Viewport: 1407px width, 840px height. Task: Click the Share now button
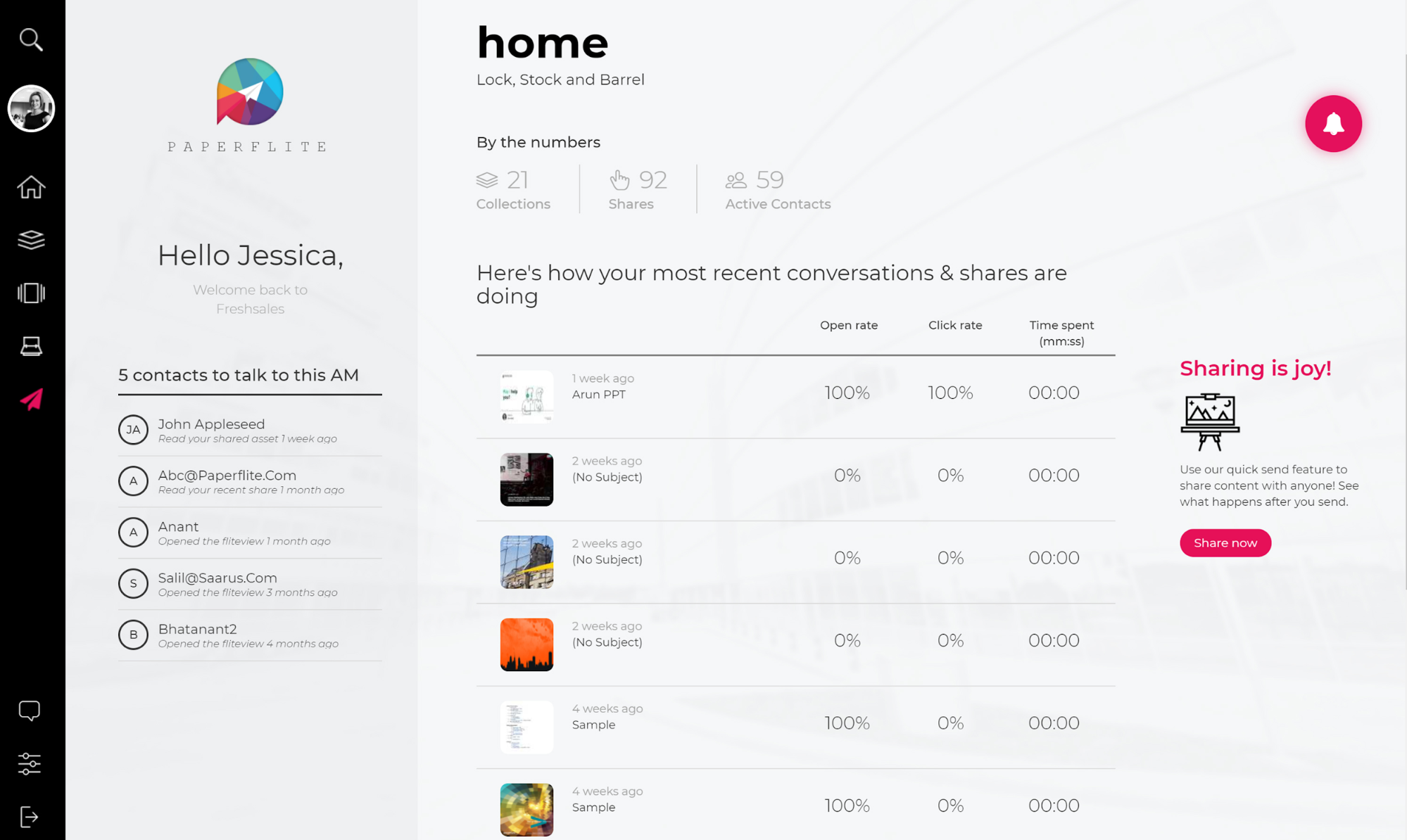click(x=1225, y=542)
